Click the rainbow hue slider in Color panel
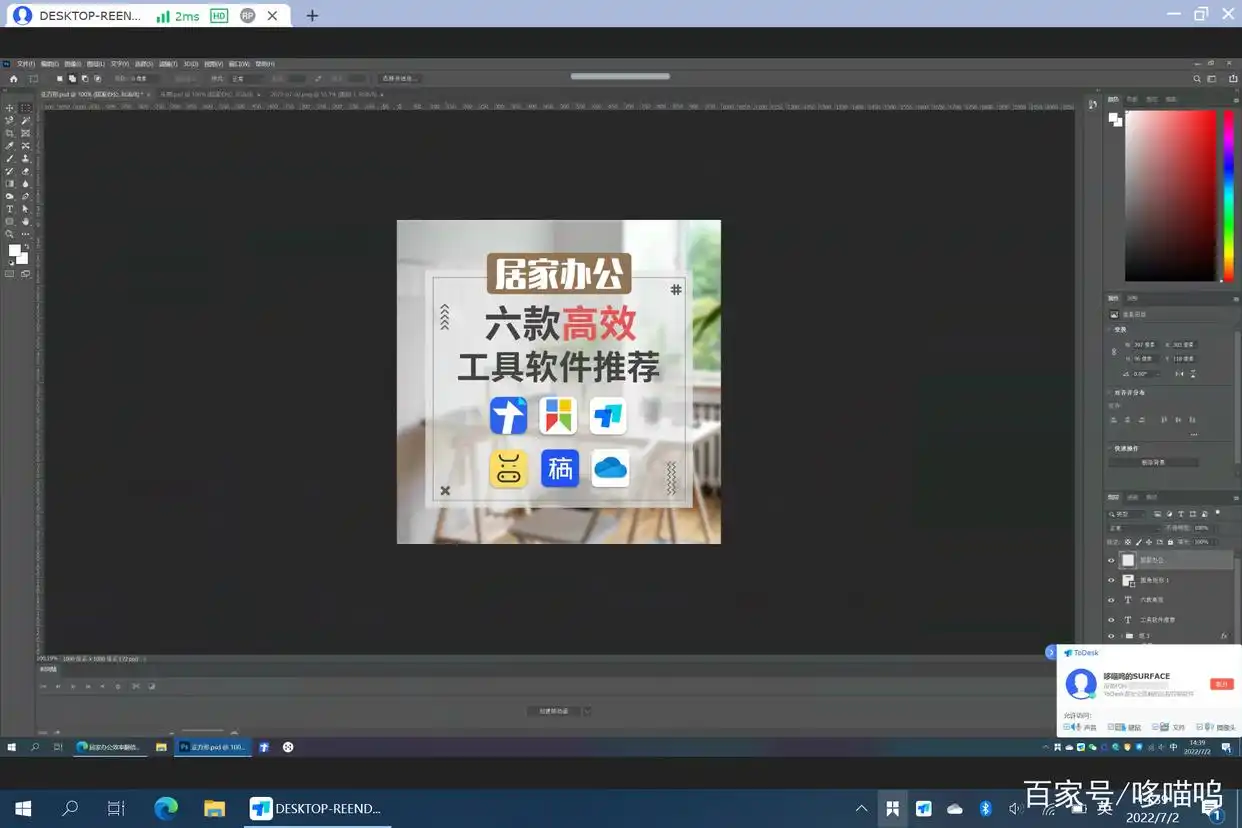1242x828 pixels. [1229, 195]
